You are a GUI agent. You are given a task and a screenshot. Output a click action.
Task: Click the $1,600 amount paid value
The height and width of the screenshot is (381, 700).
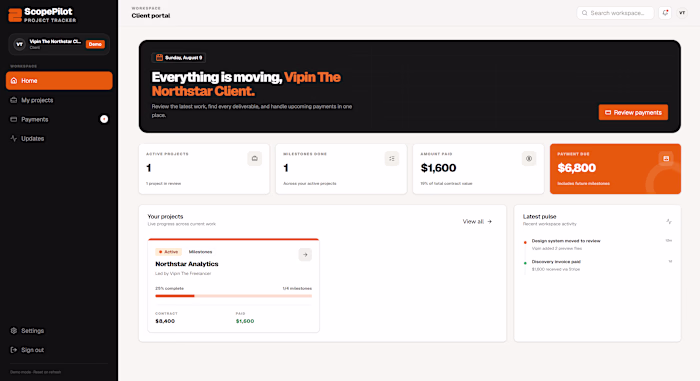[438, 168]
